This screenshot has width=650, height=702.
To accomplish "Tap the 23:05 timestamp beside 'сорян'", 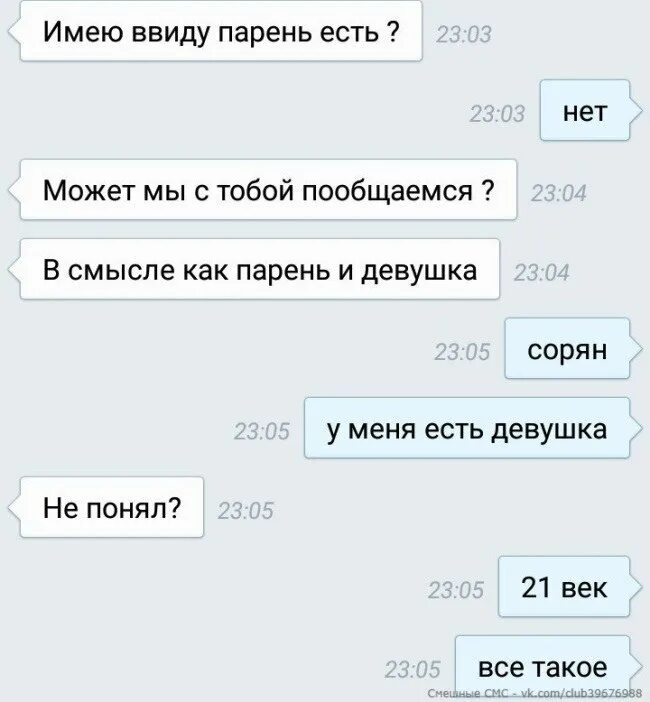I will (462, 352).
